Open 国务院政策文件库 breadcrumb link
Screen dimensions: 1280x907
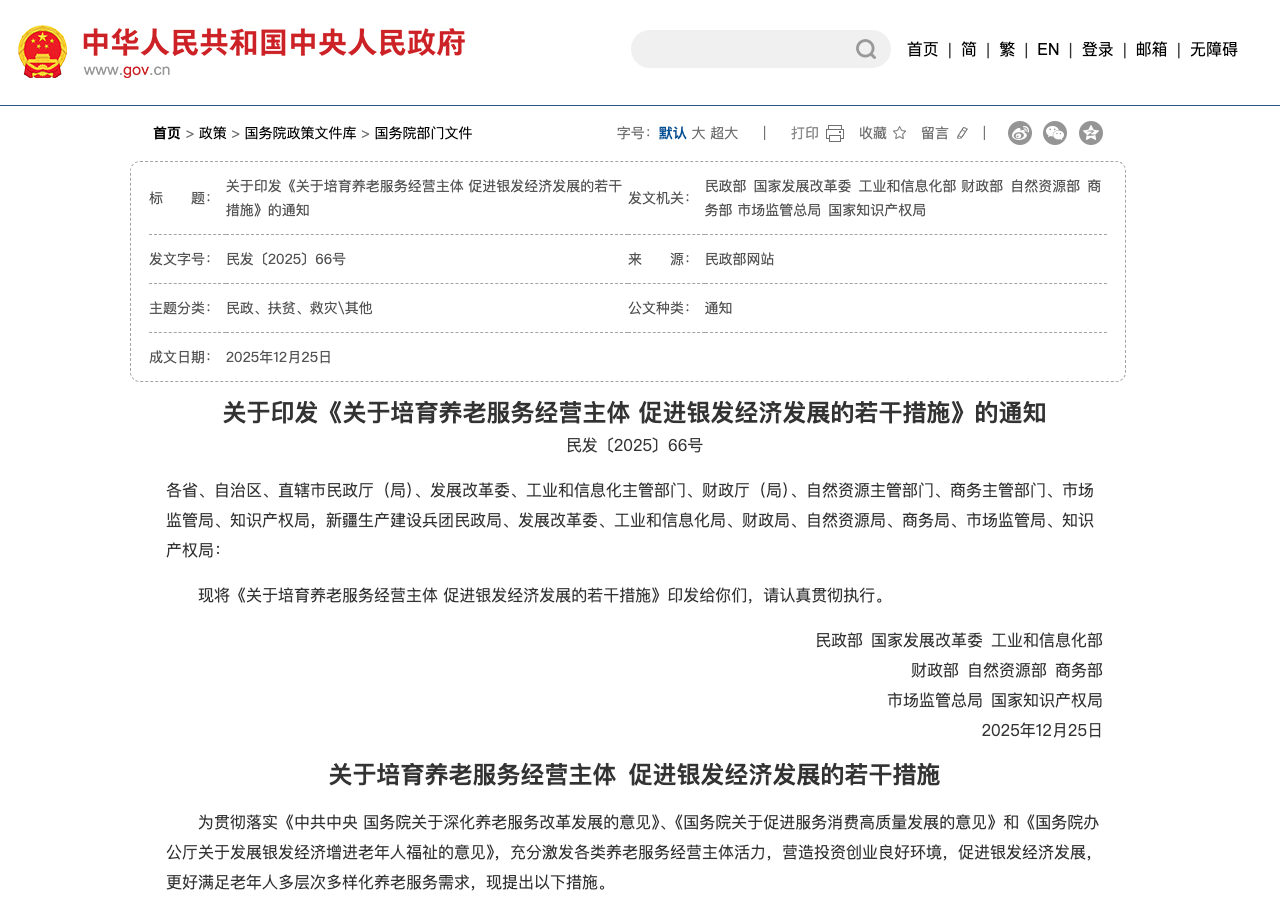[x=301, y=133]
